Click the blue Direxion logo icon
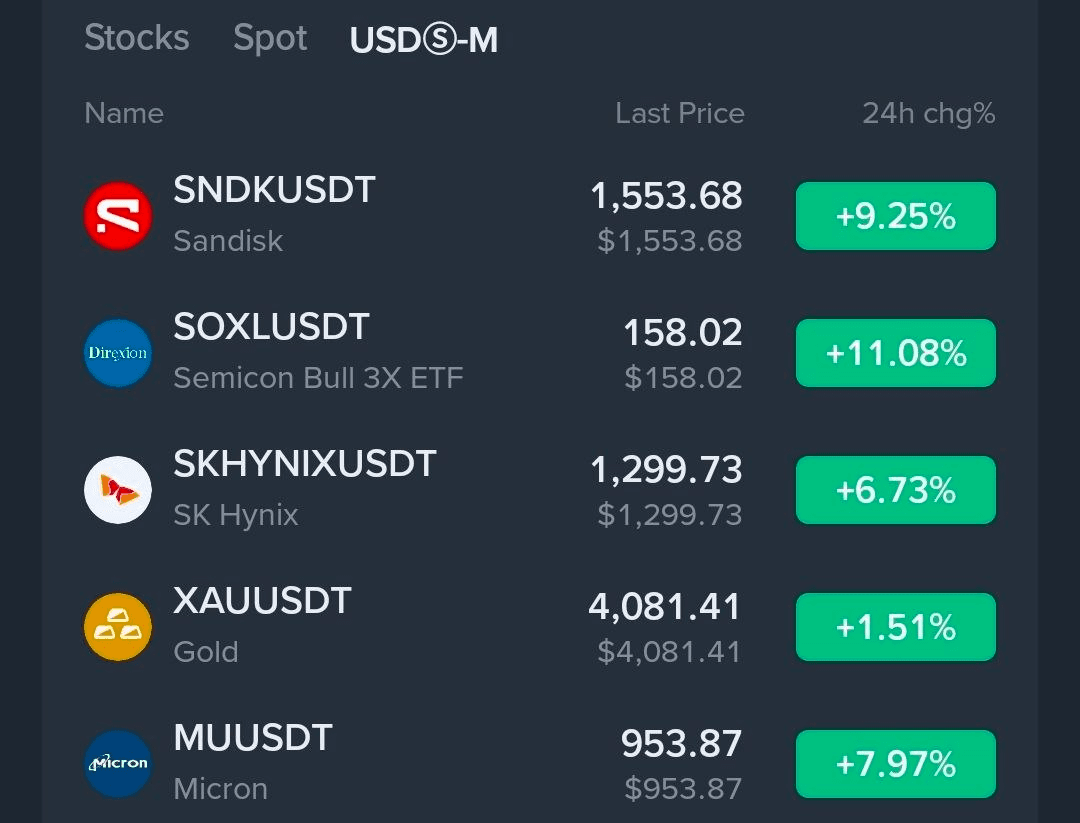The width and height of the screenshot is (1080, 823). pyautogui.click(x=118, y=353)
